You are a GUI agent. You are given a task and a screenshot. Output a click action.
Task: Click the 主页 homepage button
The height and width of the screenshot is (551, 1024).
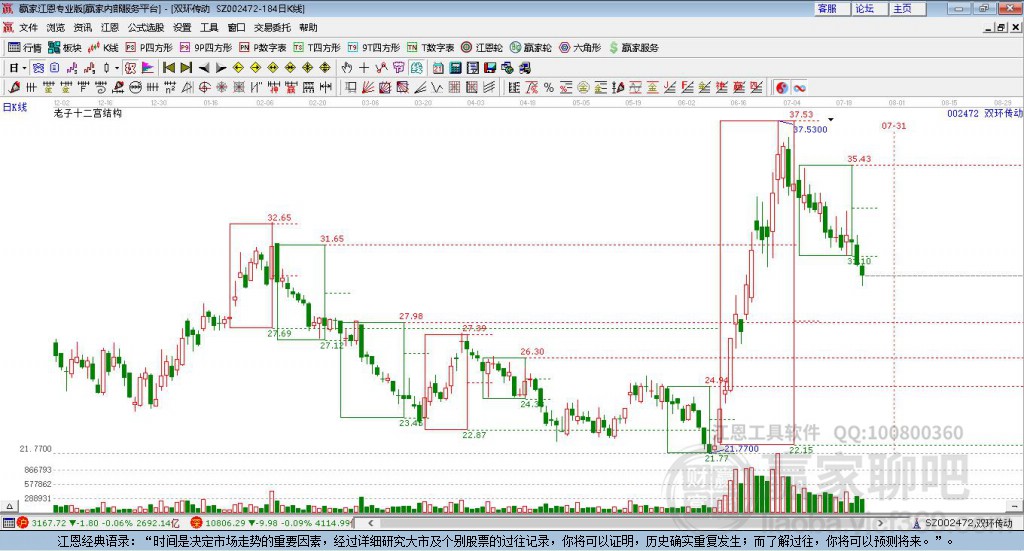click(x=908, y=8)
